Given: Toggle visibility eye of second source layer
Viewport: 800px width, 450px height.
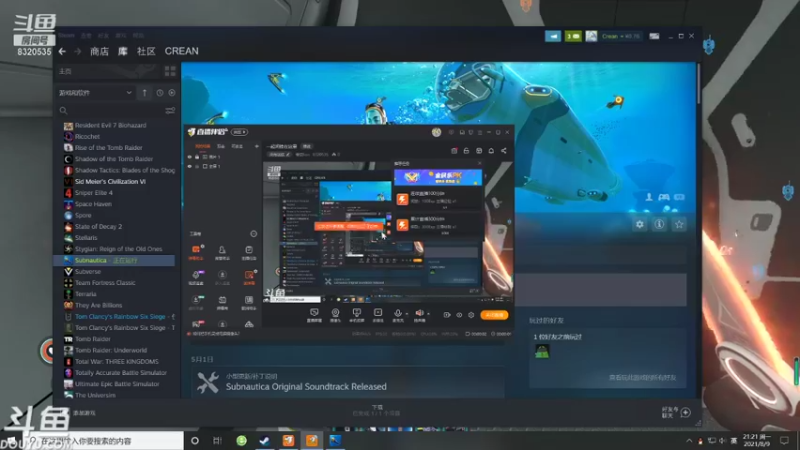Looking at the screenshot, I should pos(190,166).
